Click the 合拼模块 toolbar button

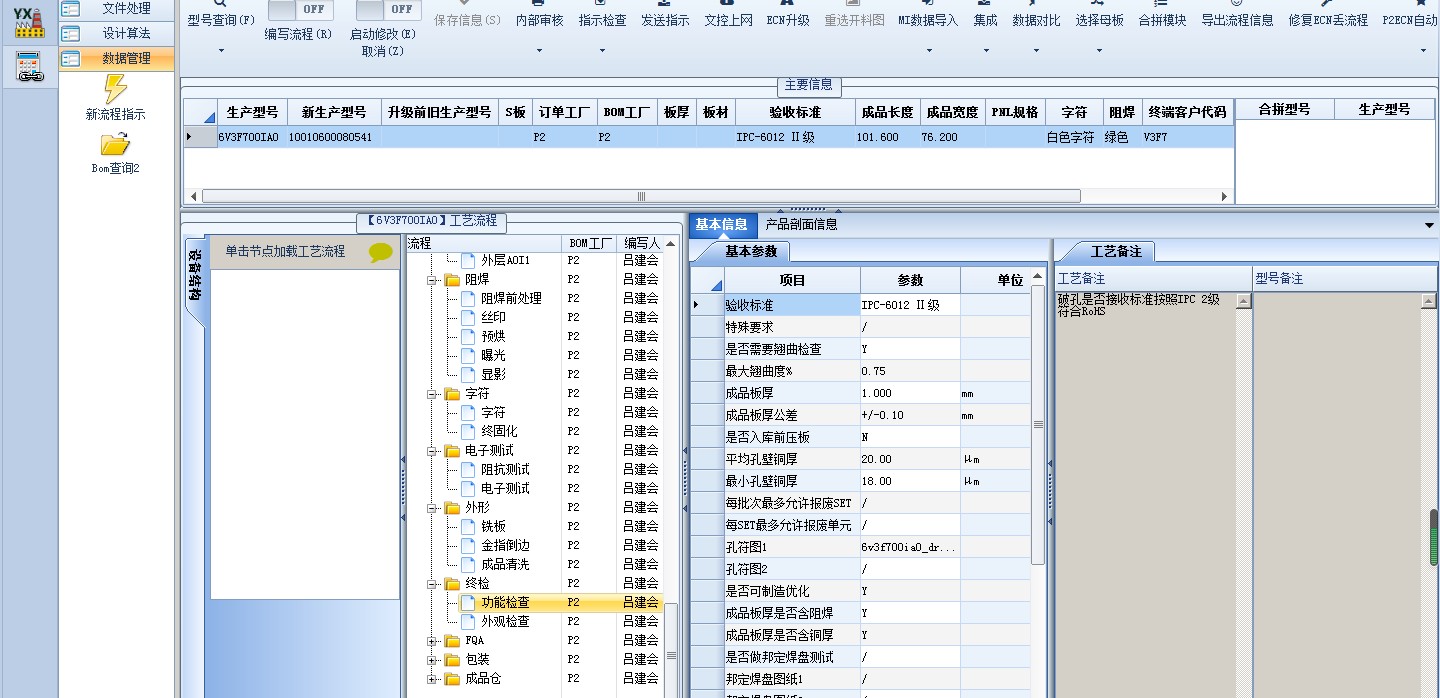pyautogui.click(x=1162, y=20)
